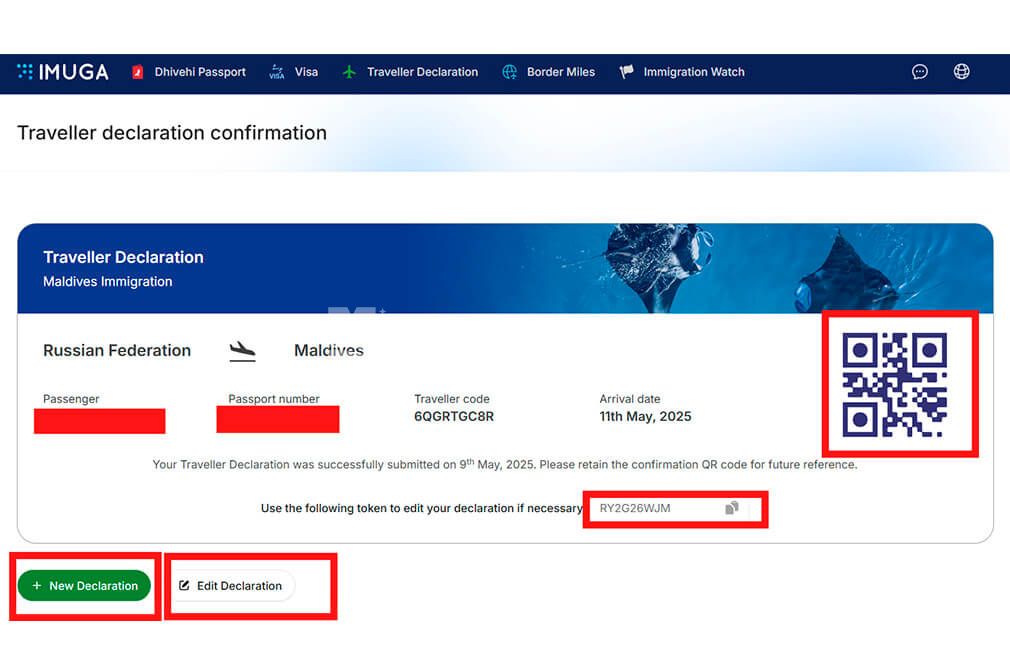
Task: Click the Immigration Watch flag icon
Action: tap(626, 72)
